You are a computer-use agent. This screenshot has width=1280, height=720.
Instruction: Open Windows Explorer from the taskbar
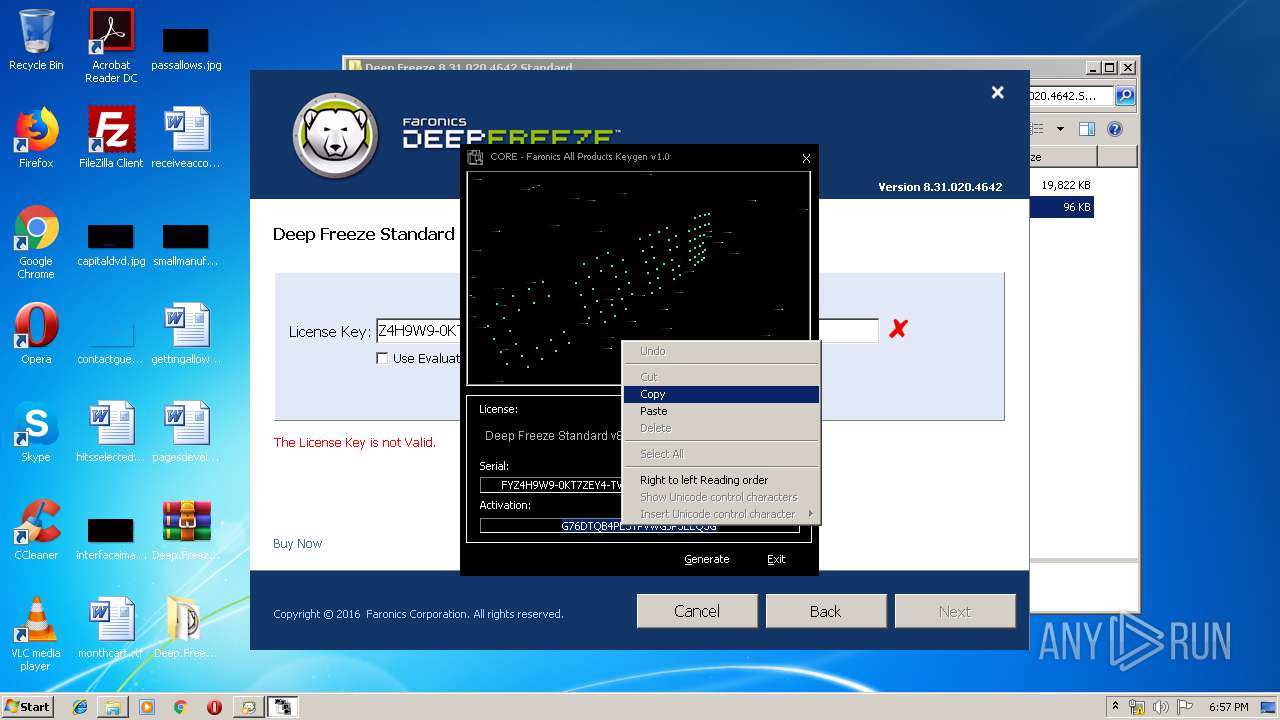click(x=113, y=707)
